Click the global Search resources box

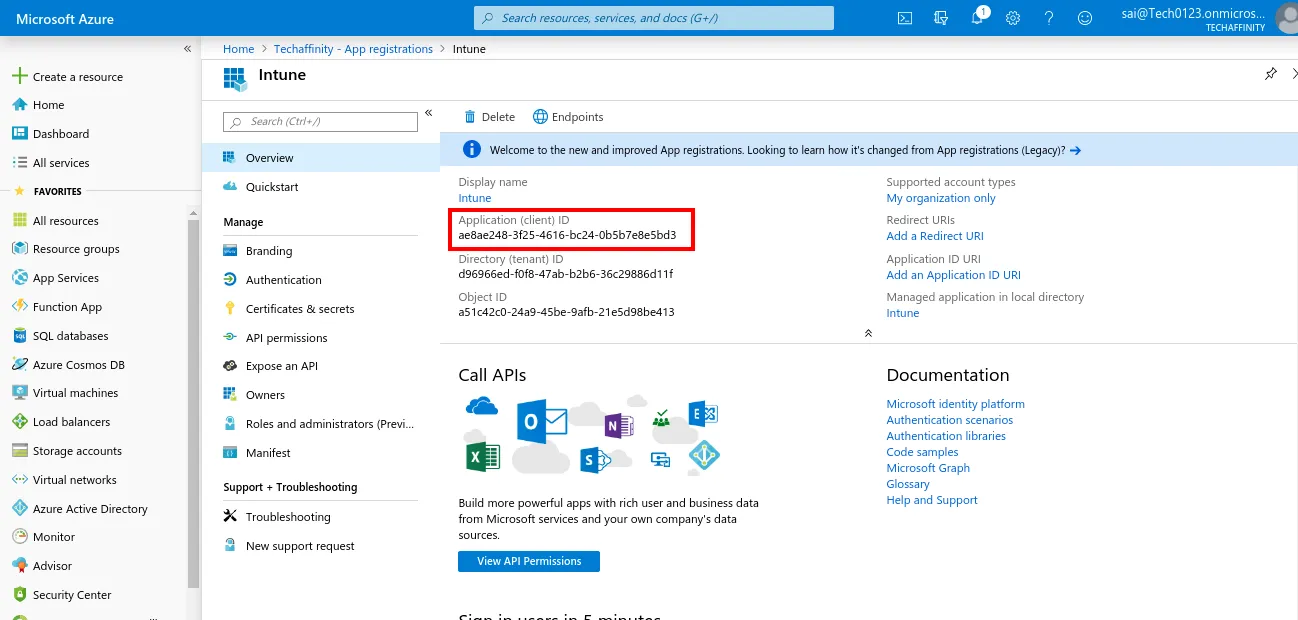[x=654, y=18]
